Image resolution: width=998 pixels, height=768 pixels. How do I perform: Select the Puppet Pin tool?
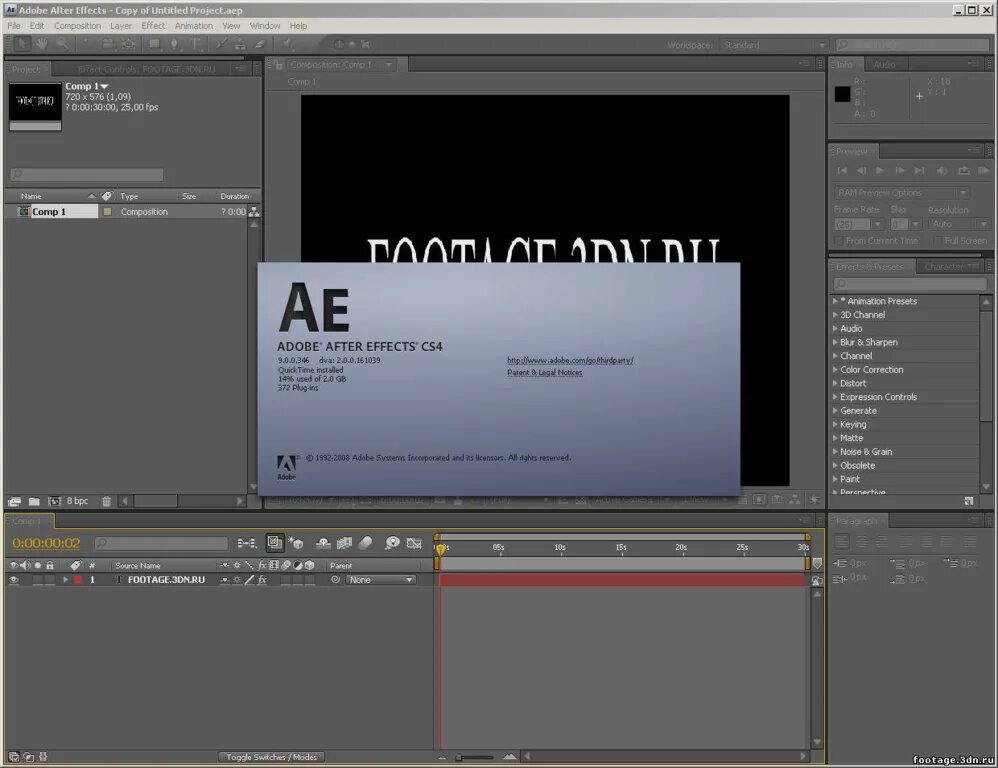(288, 44)
